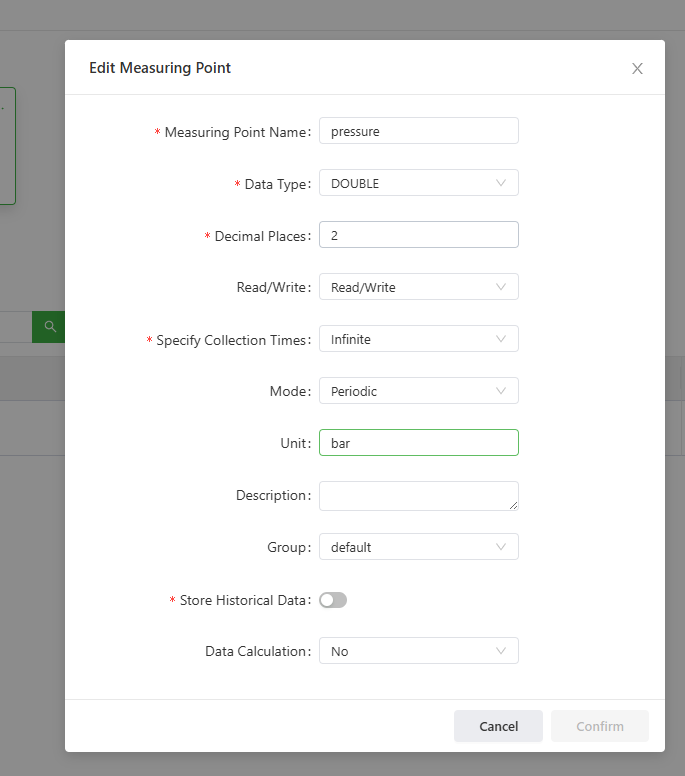Click the Description text area
Image resolution: width=685 pixels, height=776 pixels.
419,496
